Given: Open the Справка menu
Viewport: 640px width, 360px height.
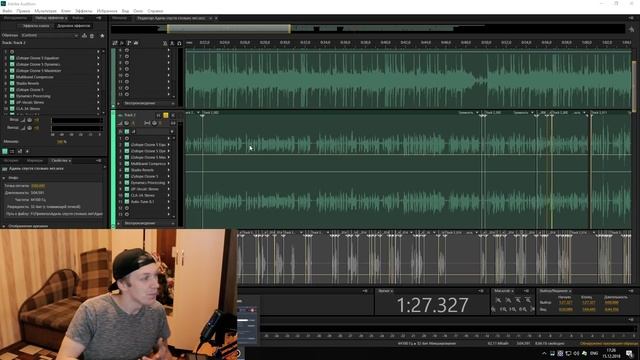Looking at the screenshot, I should (155, 11).
